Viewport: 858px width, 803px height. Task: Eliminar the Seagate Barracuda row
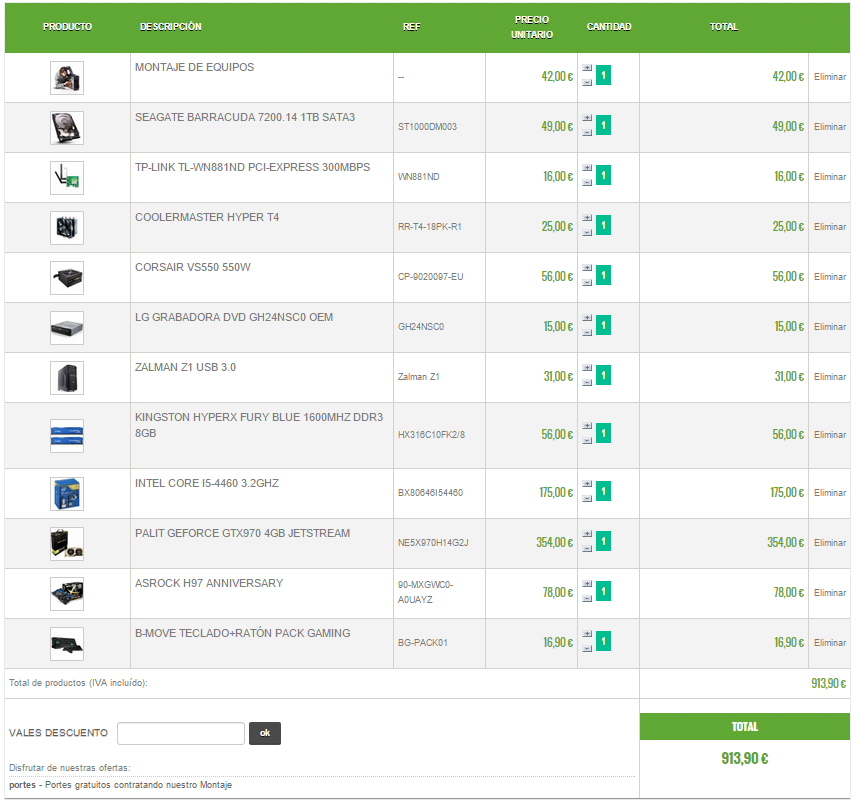click(830, 126)
